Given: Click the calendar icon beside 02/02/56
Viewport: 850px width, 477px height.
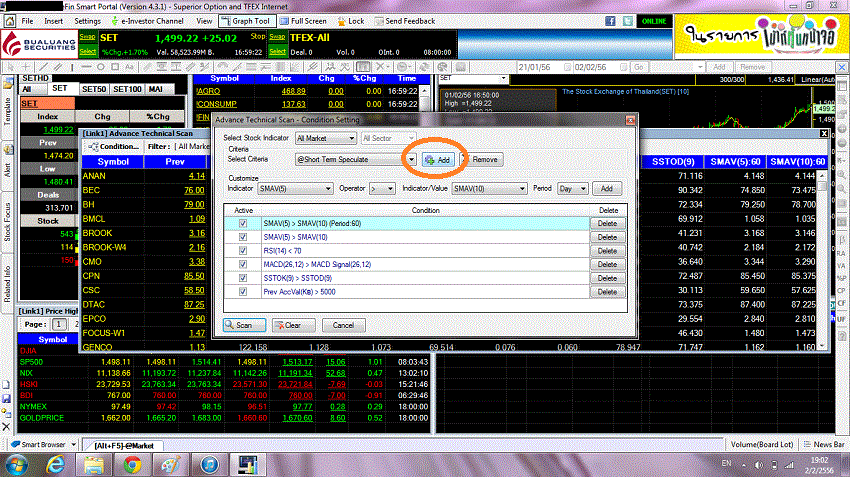Looking at the screenshot, I should click(x=624, y=67).
